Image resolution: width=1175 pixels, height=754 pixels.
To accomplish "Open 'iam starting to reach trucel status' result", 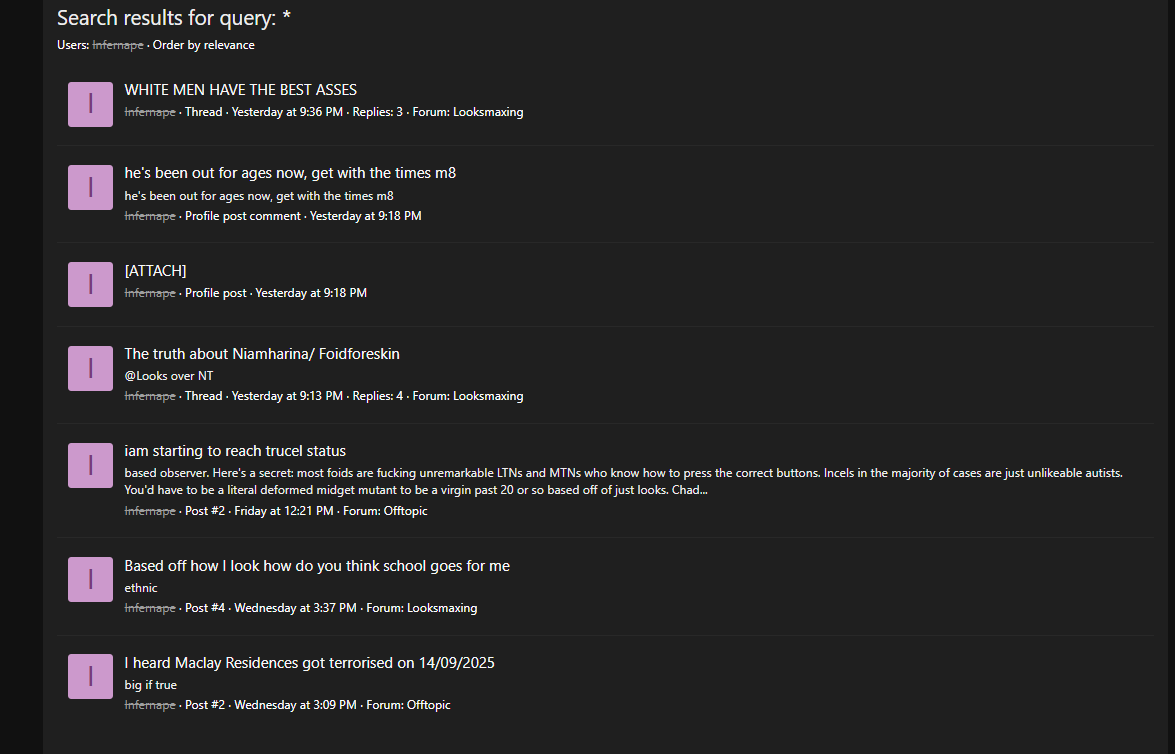I will click(x=235, y=451).
